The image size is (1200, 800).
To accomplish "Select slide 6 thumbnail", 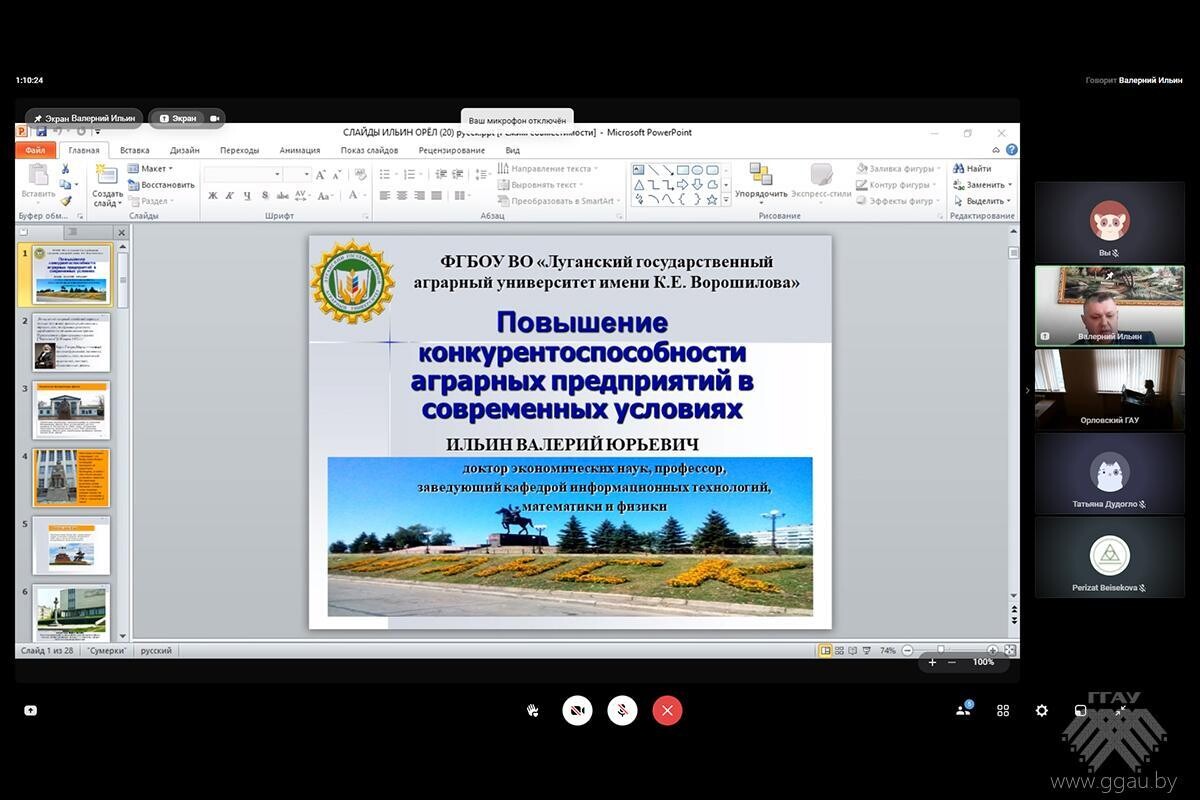I will pos(71,612).
